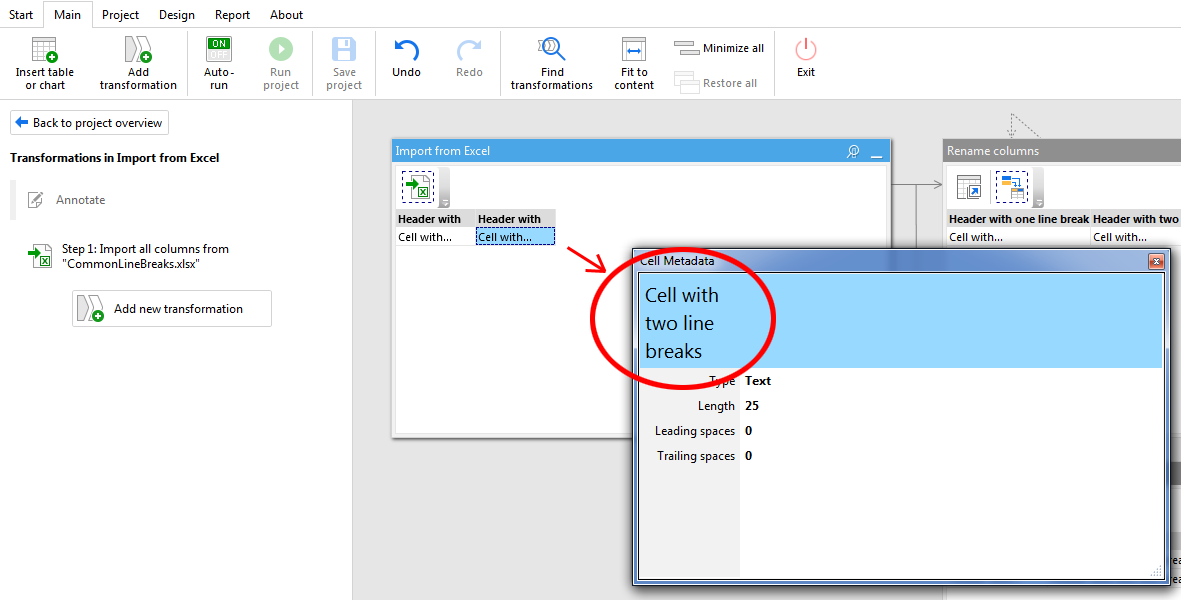Click the Leading spaces value
1181x600 pixels.
749,431
